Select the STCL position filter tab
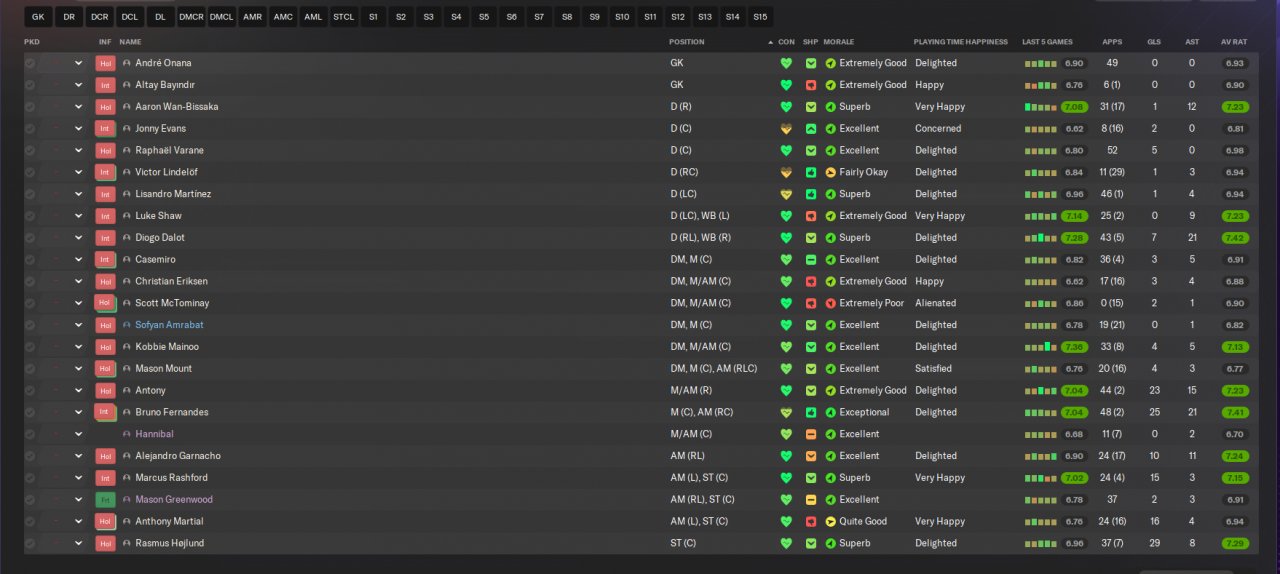Screen dimensions: 1280x574 (x=343, y=17)
